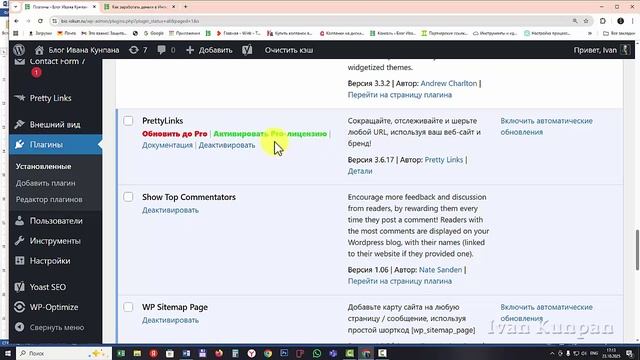Open Photoshop from the taskbar

(284, 353)
